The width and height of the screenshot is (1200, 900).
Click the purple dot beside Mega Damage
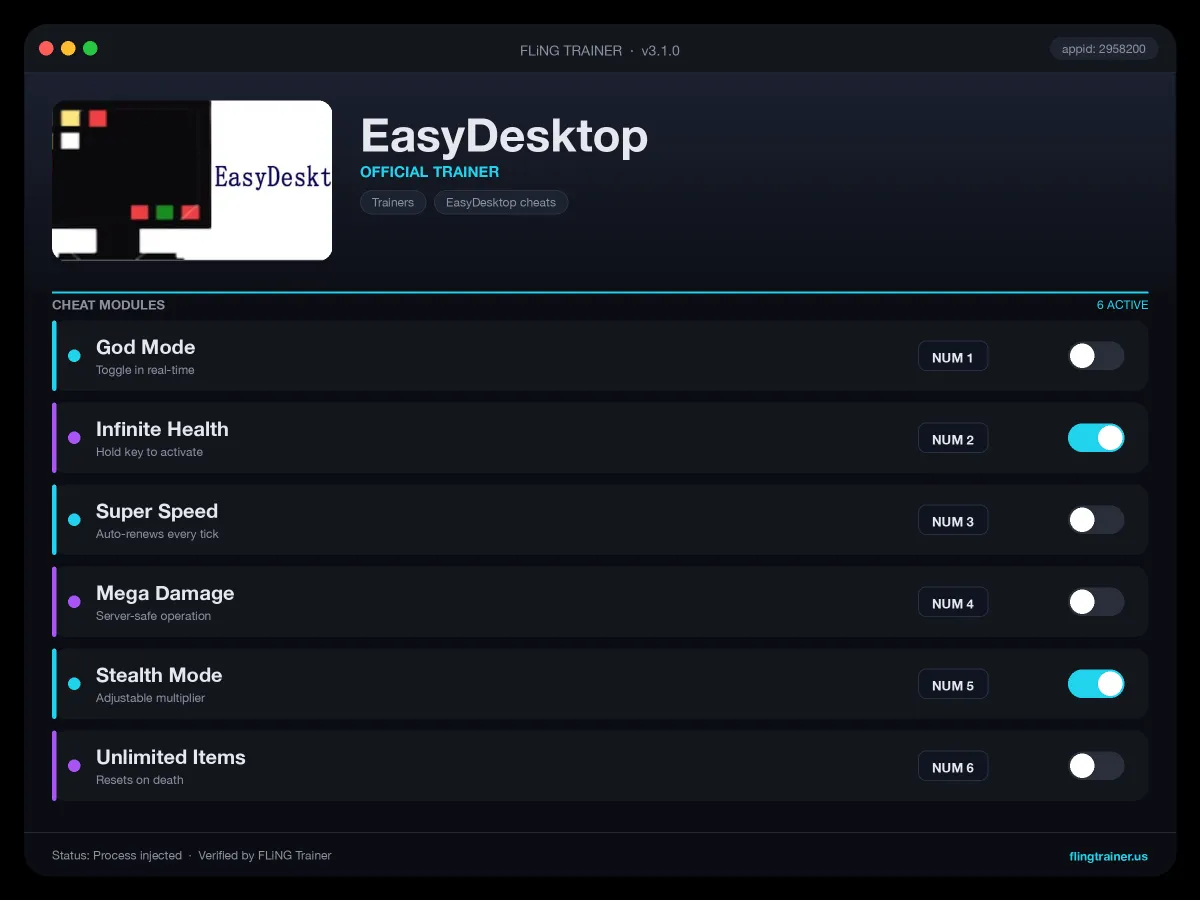74,602
